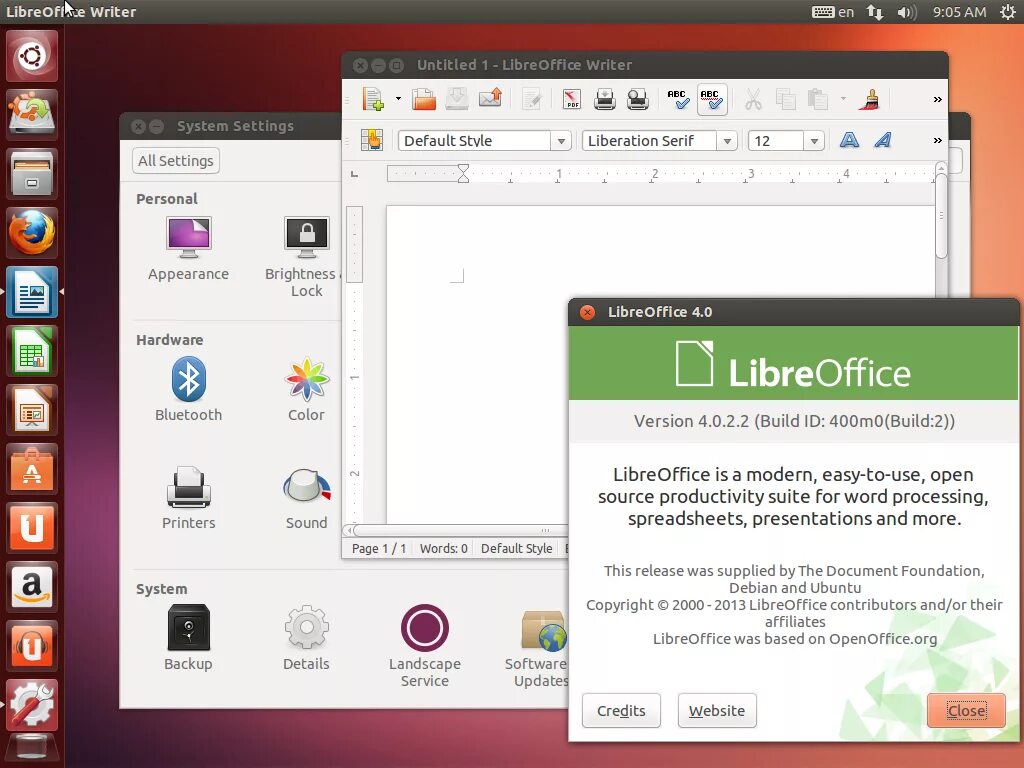
Task: Click the indent marker on horizontal ruler
Action: pyautogui.click(x=463, y=174)
